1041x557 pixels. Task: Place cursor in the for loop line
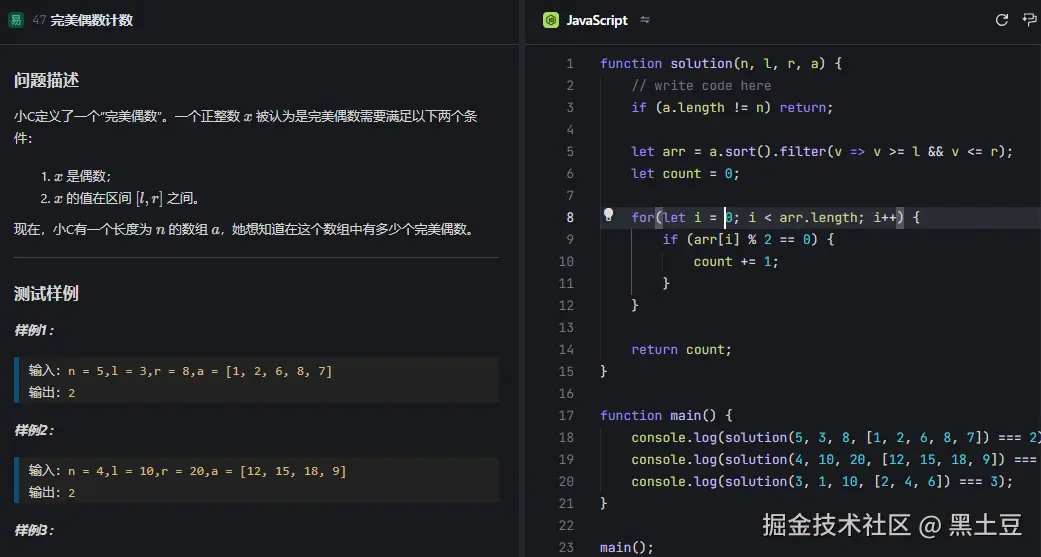(x=775, y=217)
